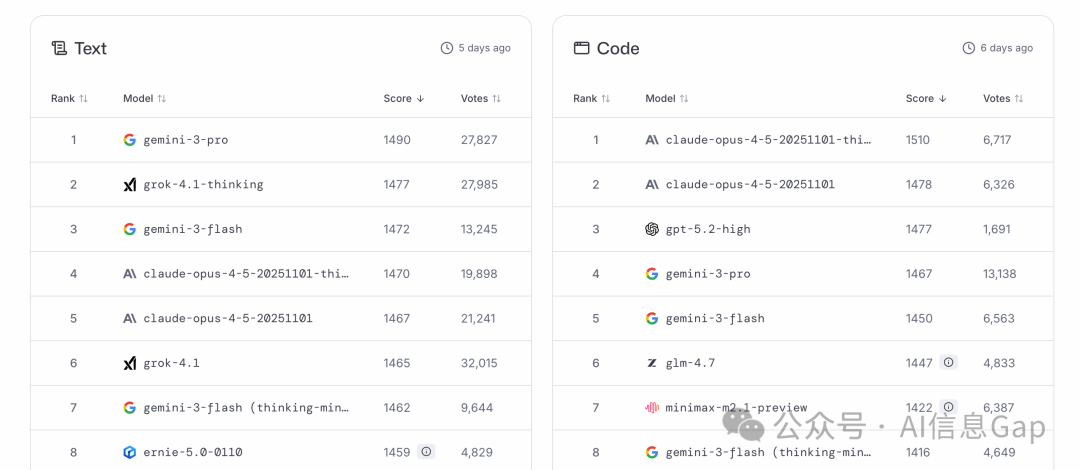Open the Text leaderboard title

pos(90,48)
